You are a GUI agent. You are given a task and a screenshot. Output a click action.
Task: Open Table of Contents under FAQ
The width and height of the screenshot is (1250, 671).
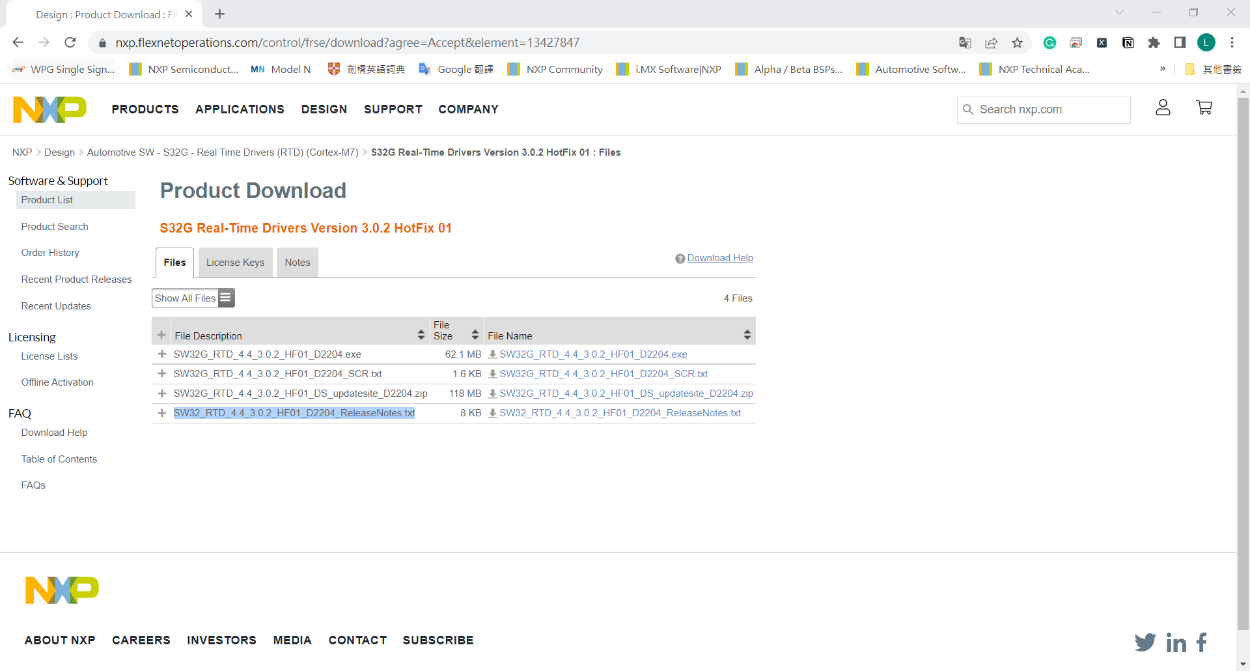59,459
